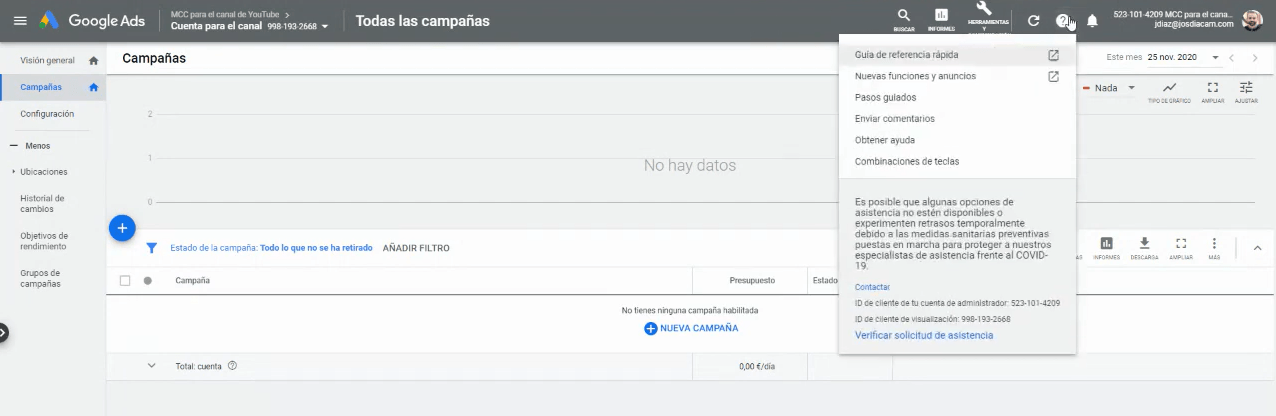Image resolution: width=1276 pixels, height=416 pixels.
Task: Go to previous date period arrow
Action: (1232, 58)
